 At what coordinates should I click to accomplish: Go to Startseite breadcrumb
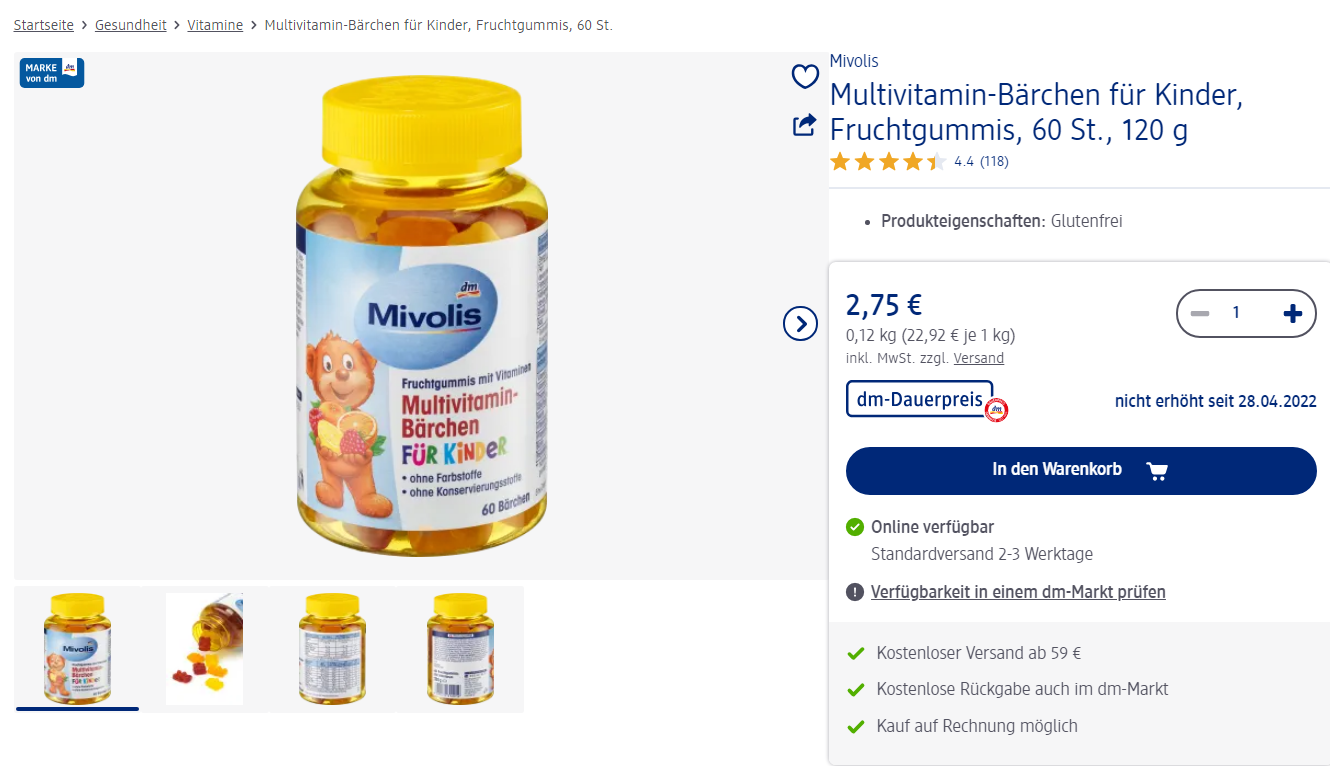tap(44, 25)
